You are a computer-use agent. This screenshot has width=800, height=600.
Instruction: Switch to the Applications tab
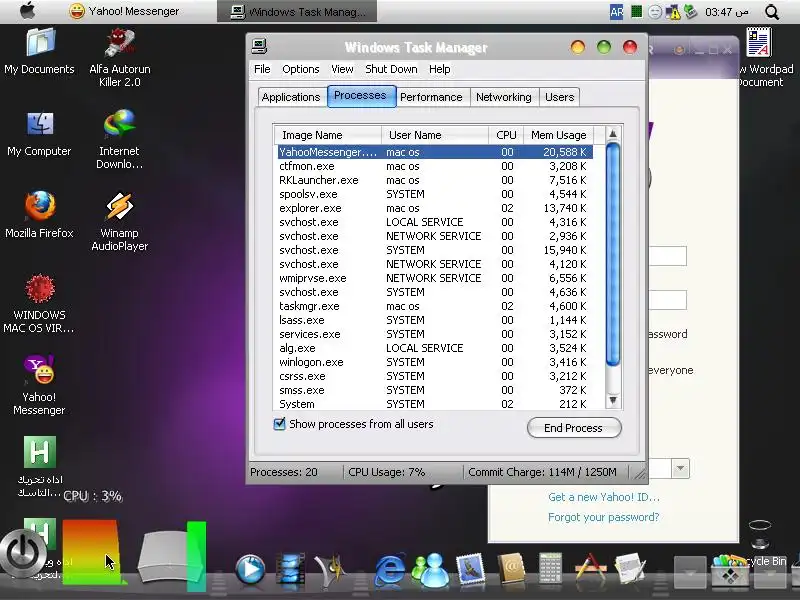point(291,97)
